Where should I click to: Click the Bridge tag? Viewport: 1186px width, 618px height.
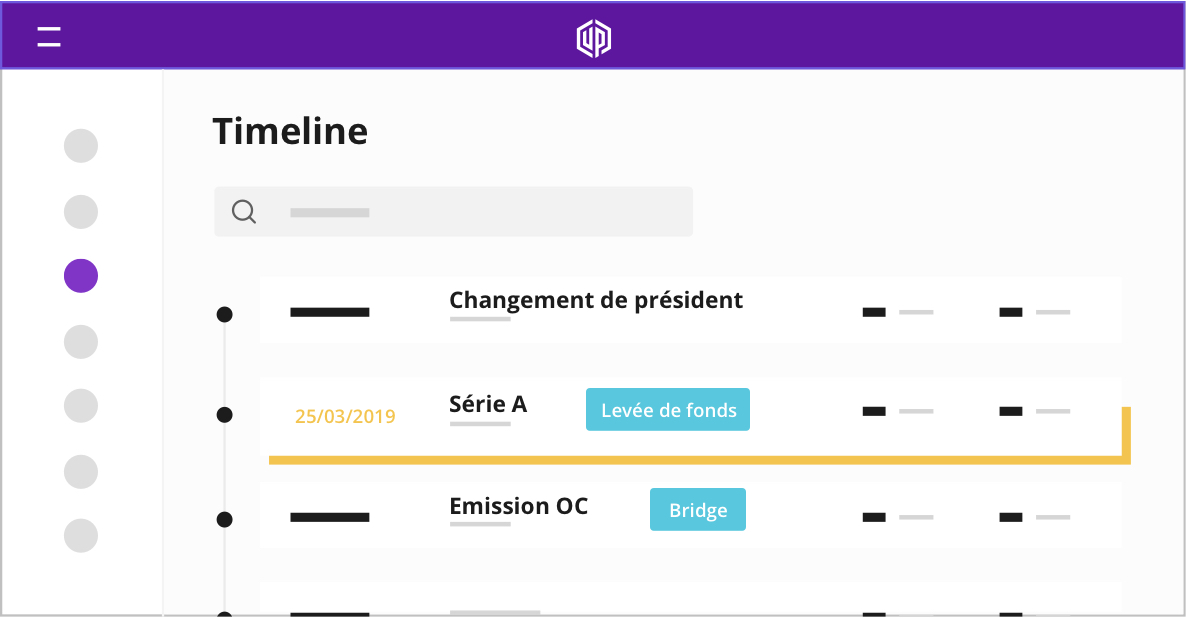pyautogui.click(x=697, y=509)
